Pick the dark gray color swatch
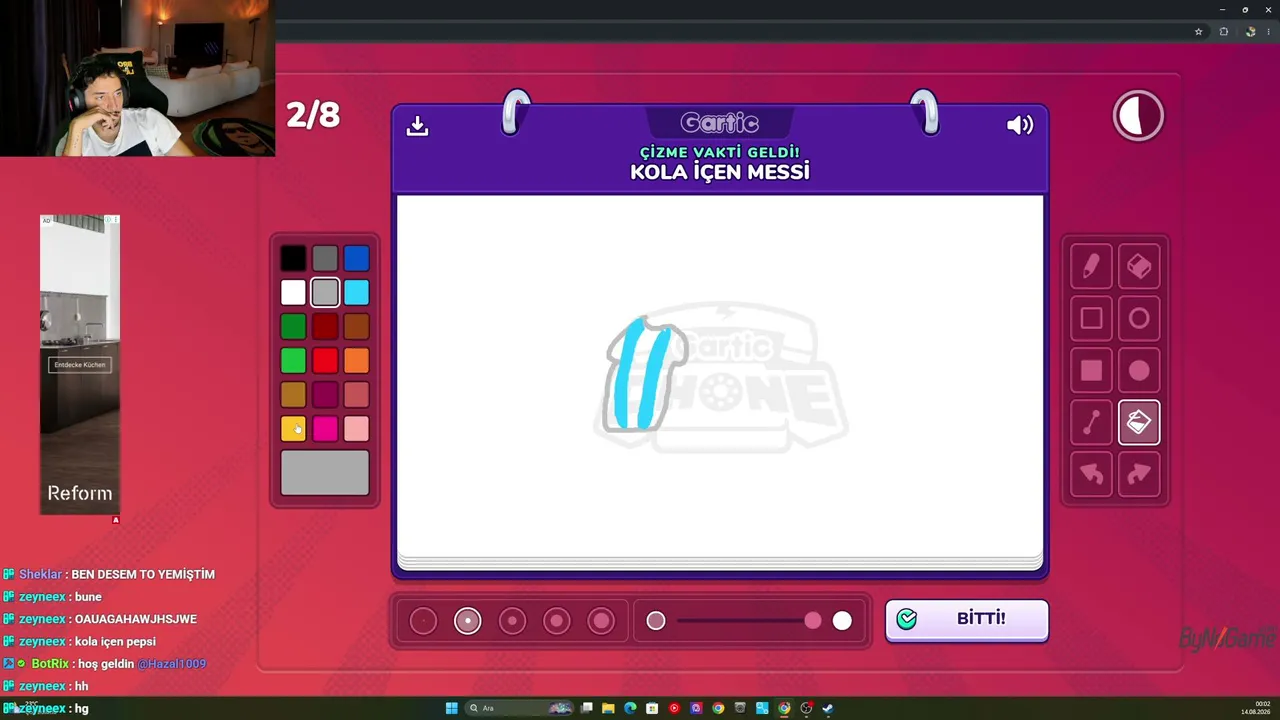 coord(325,259)
